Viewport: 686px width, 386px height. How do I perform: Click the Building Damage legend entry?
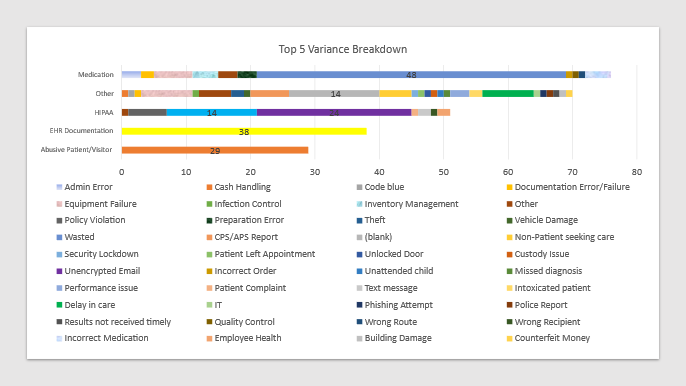click(394, 338)
